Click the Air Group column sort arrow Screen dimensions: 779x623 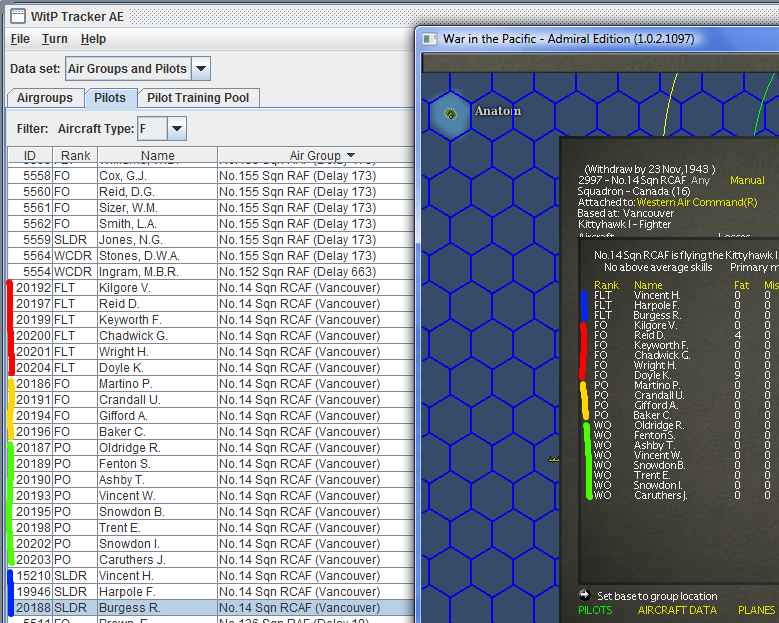[351, 156]
